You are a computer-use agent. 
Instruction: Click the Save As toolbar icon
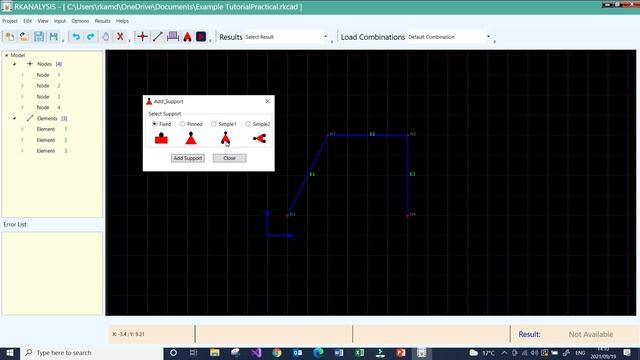(53, 37)
